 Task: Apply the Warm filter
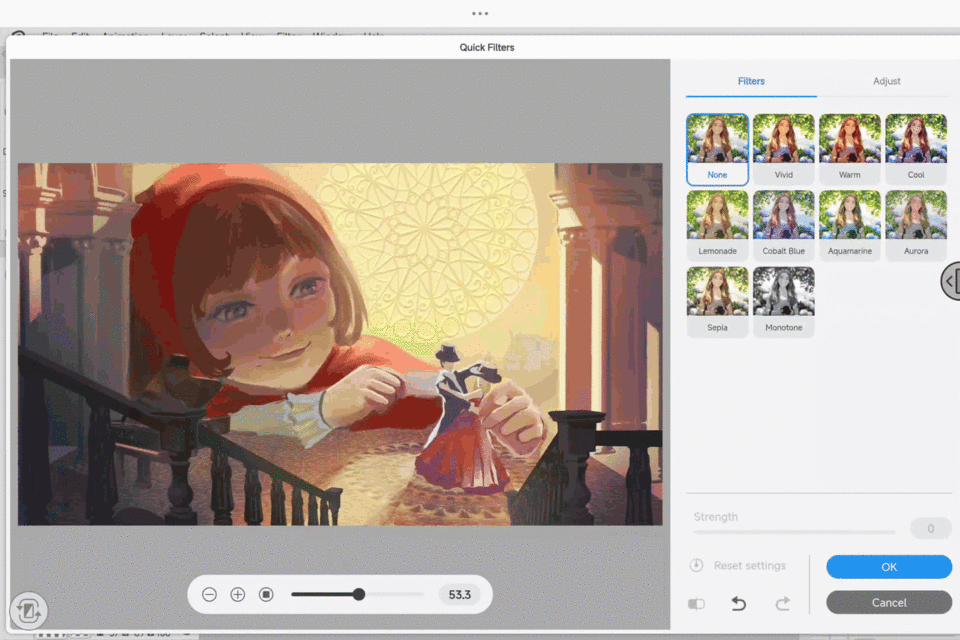[849, 149]
